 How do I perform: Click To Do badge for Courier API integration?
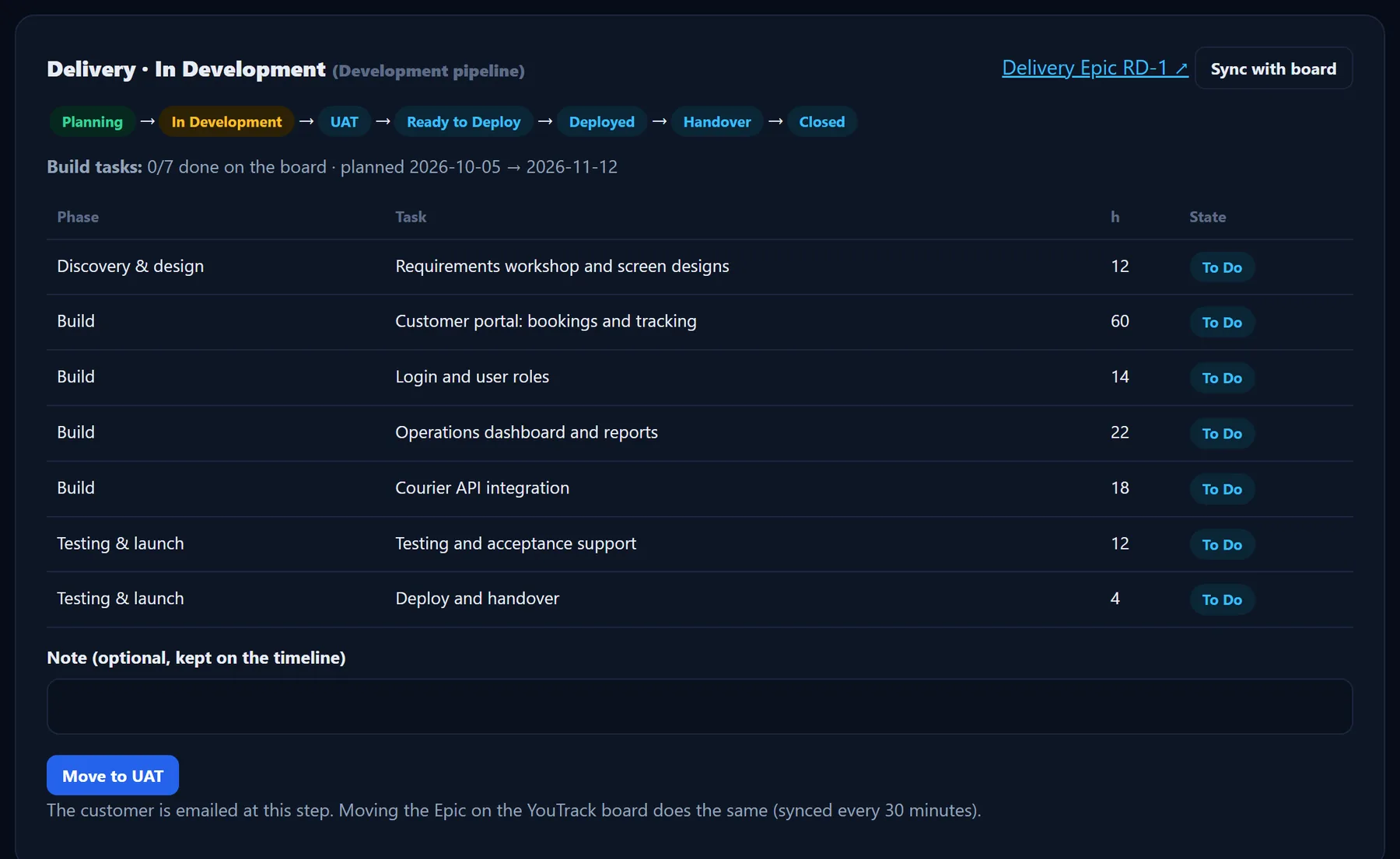point(1222,490)
